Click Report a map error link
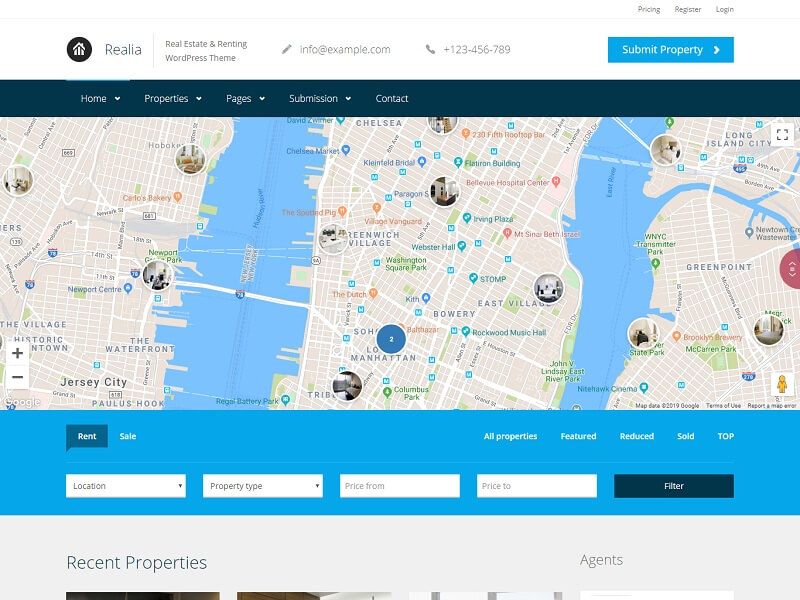 pyautogui.click(x=771, y=406)
